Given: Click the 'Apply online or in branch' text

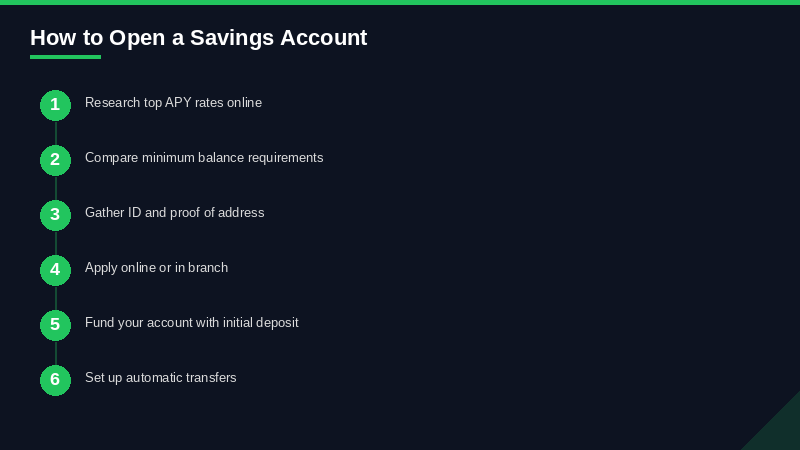Looking at the screenshot, I should coord(156,268).
